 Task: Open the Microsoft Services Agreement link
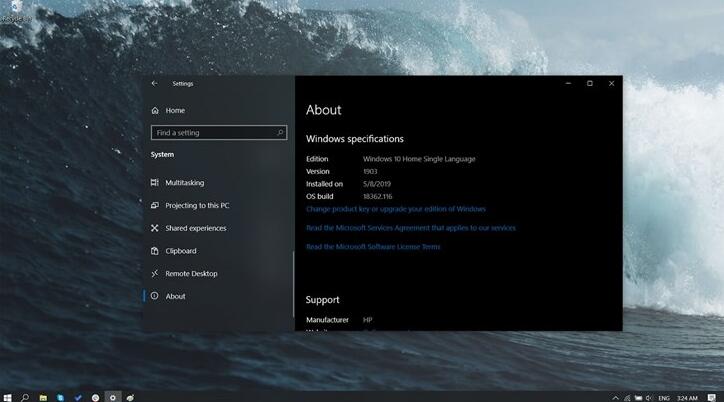tap(410, 228)
